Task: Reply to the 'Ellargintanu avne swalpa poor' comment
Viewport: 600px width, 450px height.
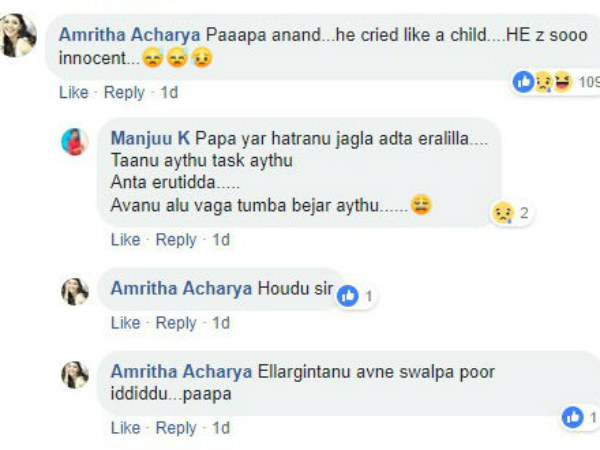Action: [176, 427]
